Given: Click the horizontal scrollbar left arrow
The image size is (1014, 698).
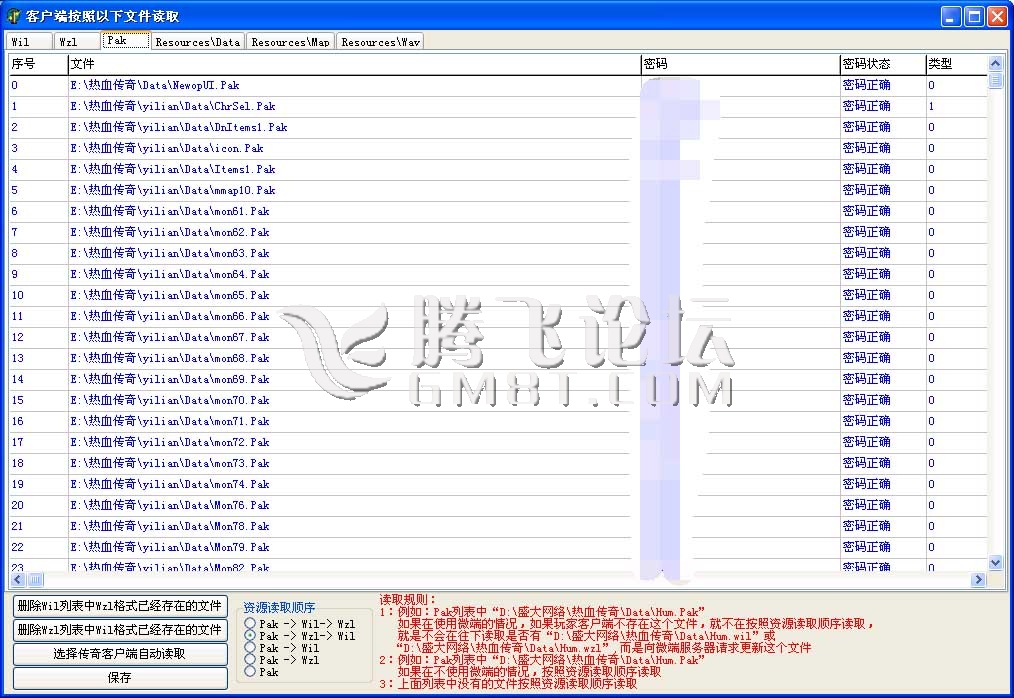Looking at the screenshot, I should [x=17, y=580].
